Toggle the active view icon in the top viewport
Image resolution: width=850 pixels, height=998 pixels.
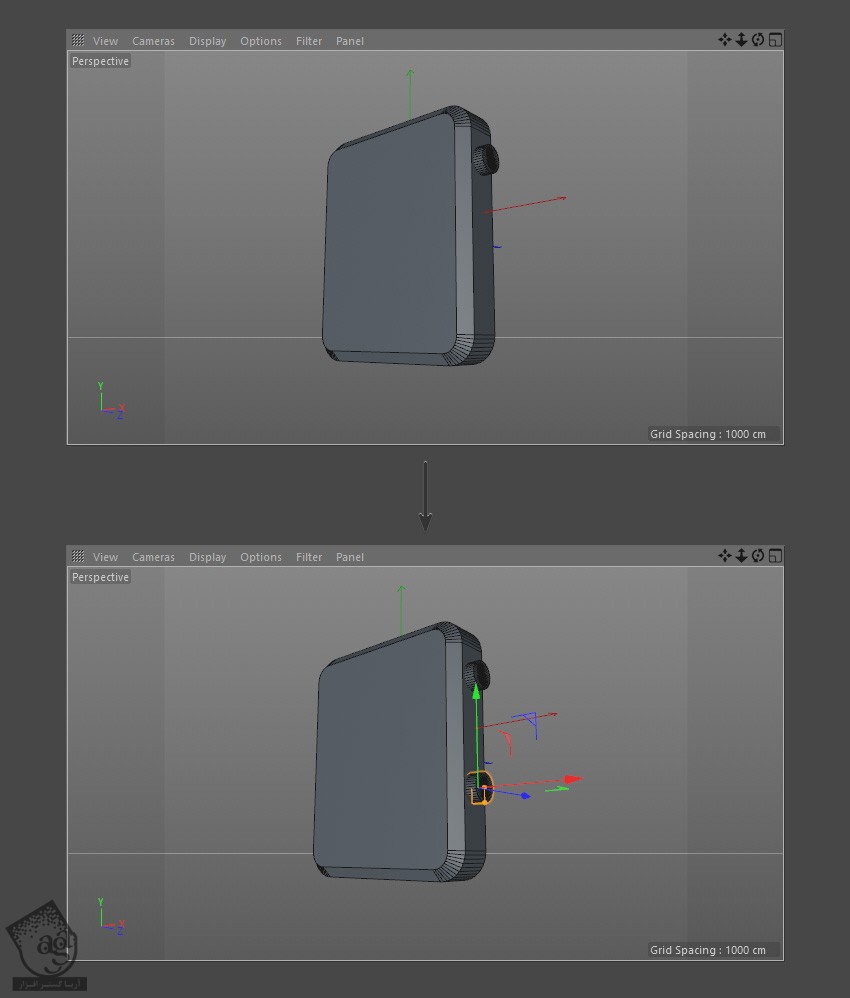coord(775,40)
